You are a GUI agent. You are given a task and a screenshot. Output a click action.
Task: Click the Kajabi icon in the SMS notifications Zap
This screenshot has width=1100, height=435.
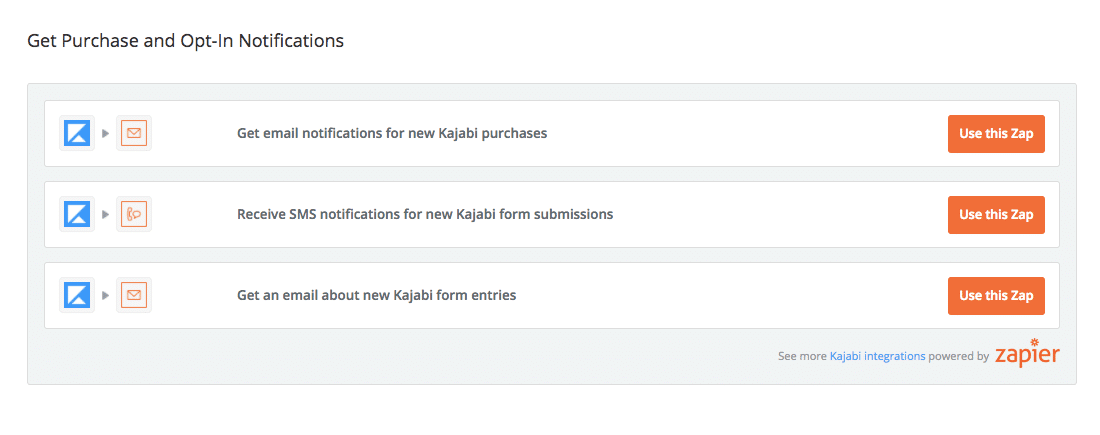[x=77, y=214]
